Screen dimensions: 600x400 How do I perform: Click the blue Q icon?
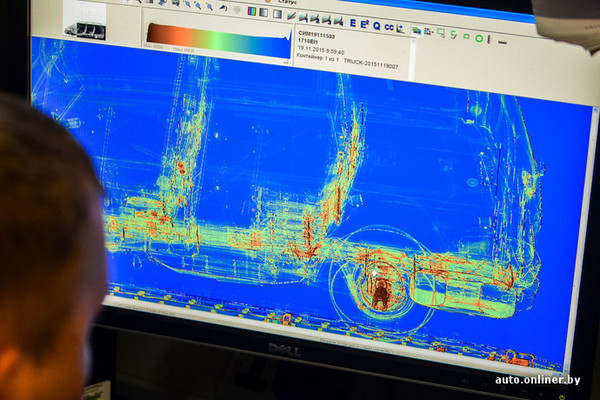pyautogui.click(x=377, y=26)
